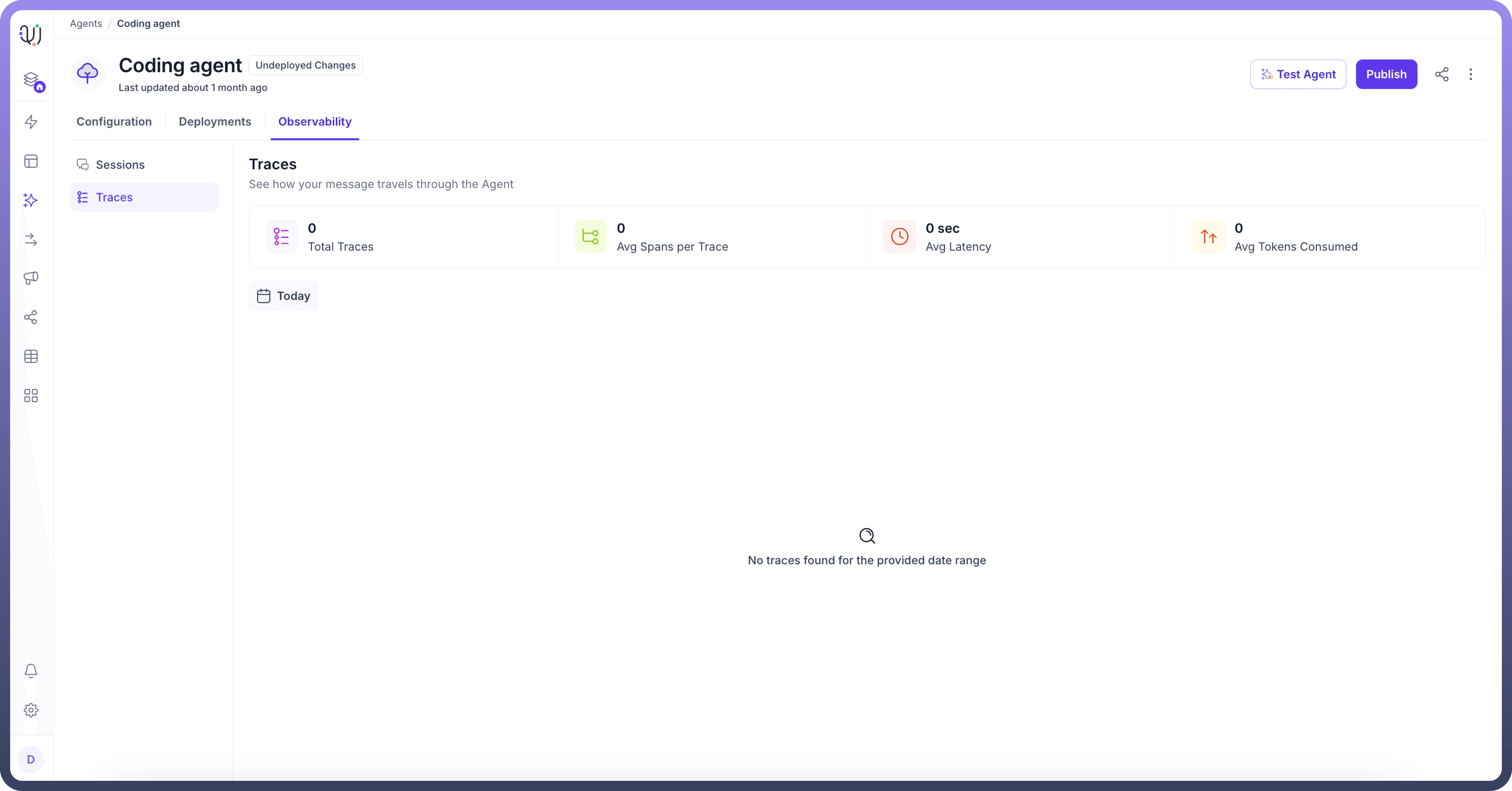Click the lightning bolt sidebar icon
1512x791 pixels.
(31, 122)
